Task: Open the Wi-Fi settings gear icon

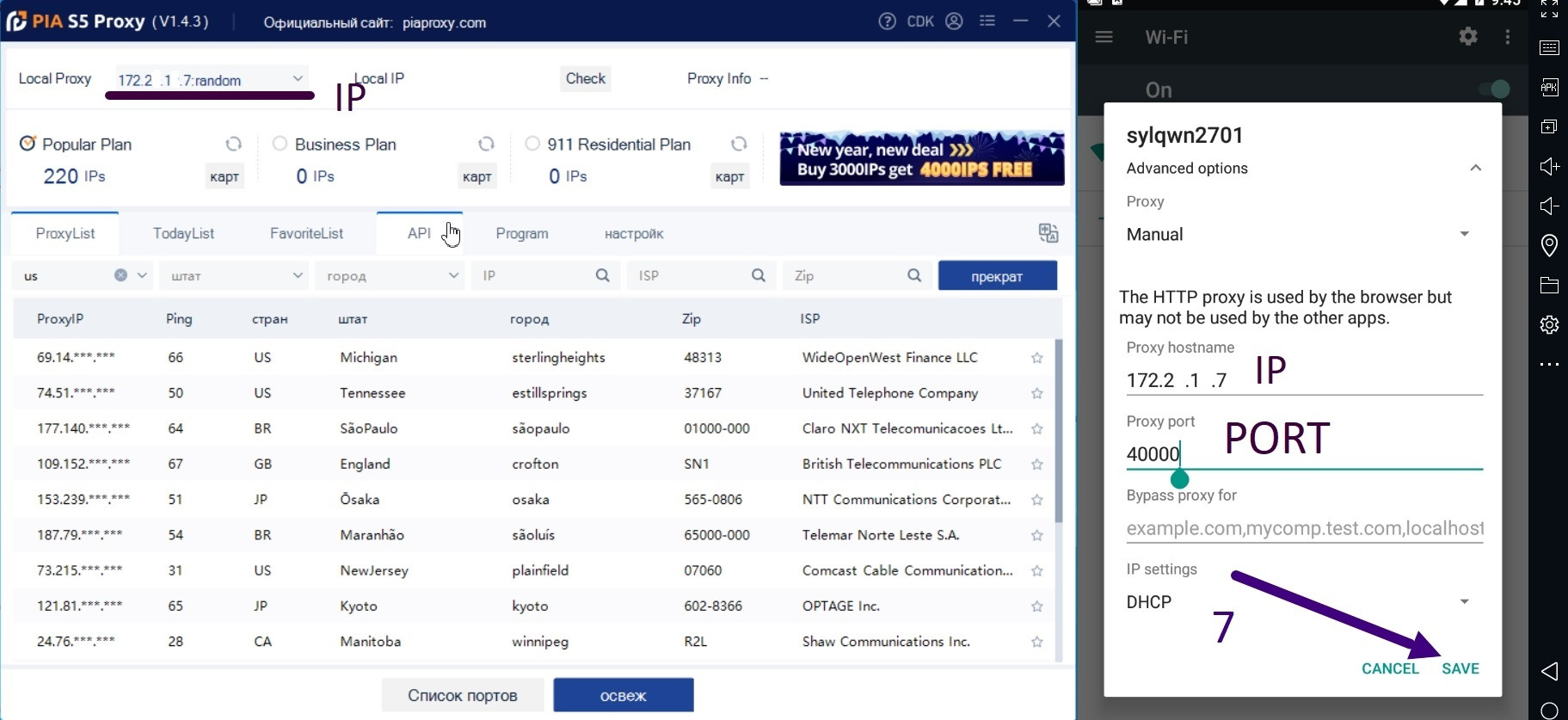Action: pyautogui.click(x=1468, y=36)
